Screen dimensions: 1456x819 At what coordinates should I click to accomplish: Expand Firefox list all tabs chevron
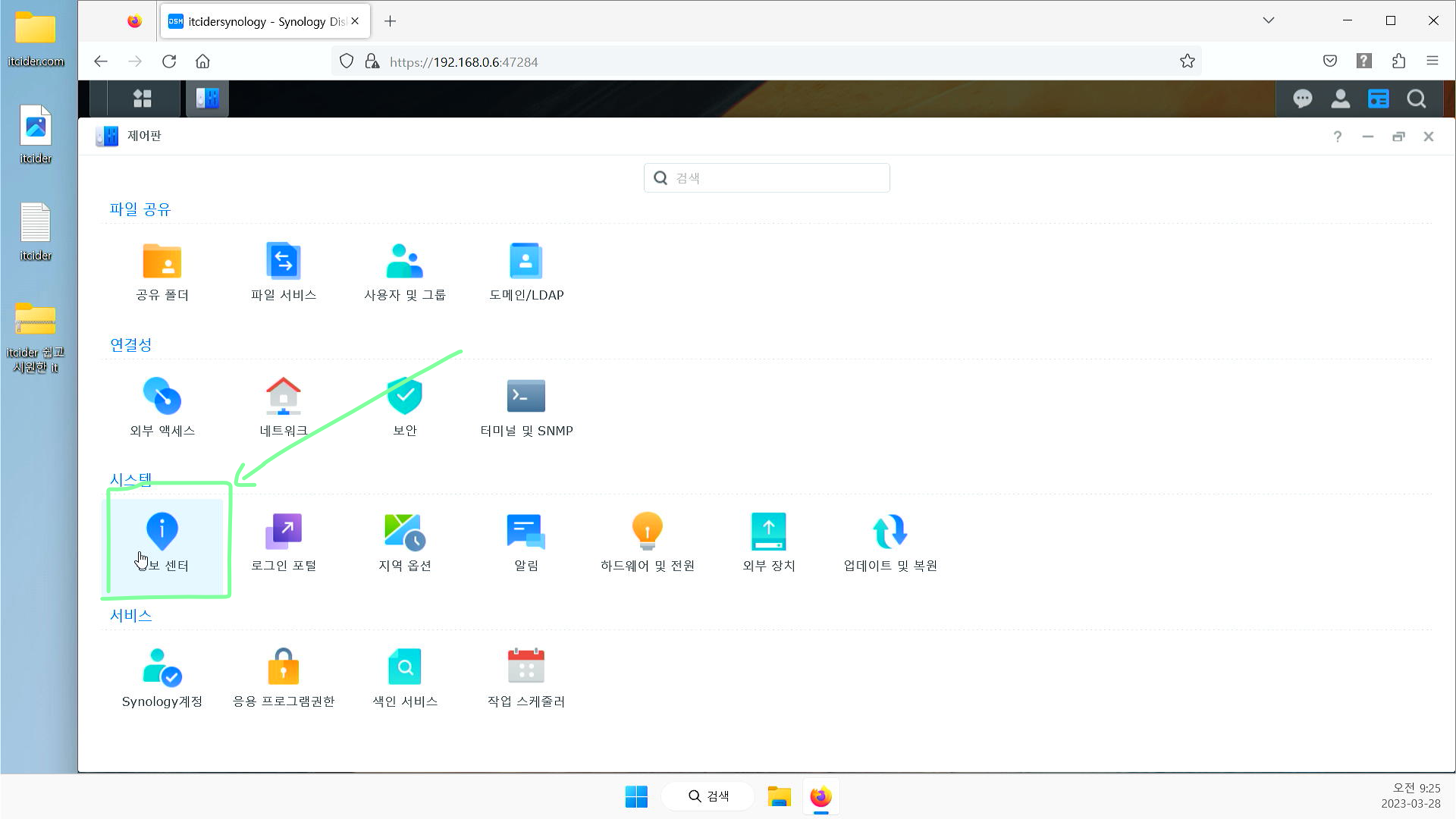pos(1268,20)
